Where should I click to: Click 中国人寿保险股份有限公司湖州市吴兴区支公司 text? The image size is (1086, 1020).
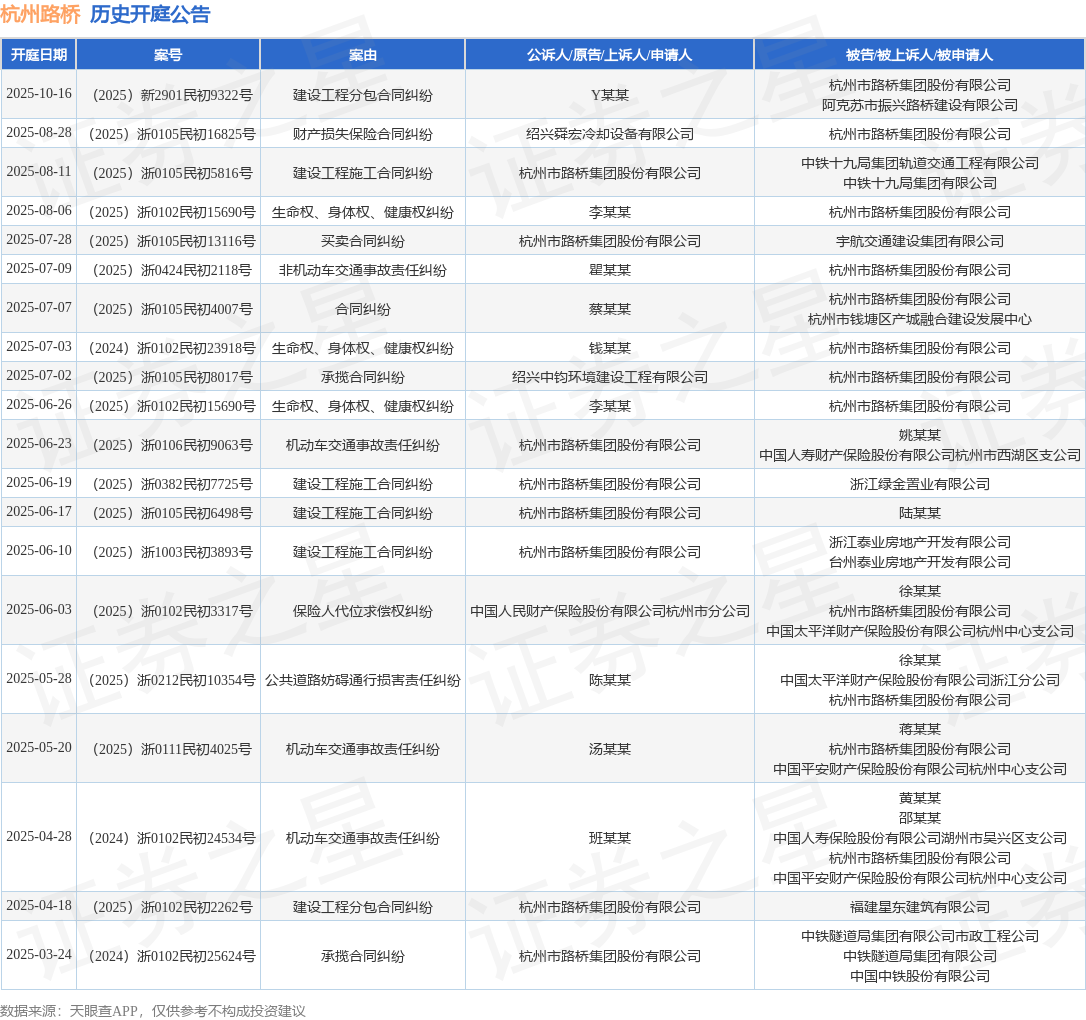tap(920, 838)
